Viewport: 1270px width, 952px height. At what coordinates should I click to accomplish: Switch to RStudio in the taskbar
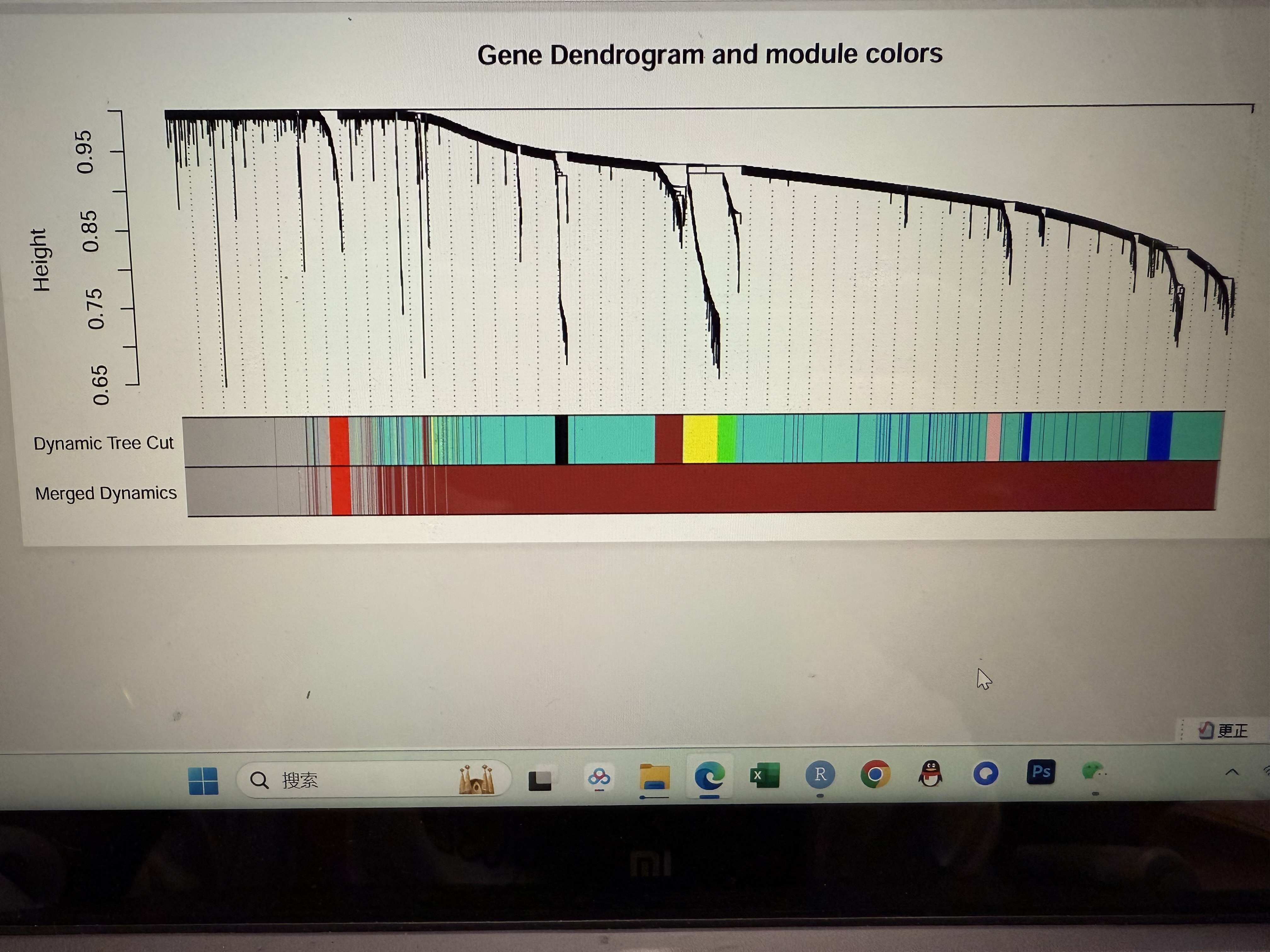coord(820,774)
